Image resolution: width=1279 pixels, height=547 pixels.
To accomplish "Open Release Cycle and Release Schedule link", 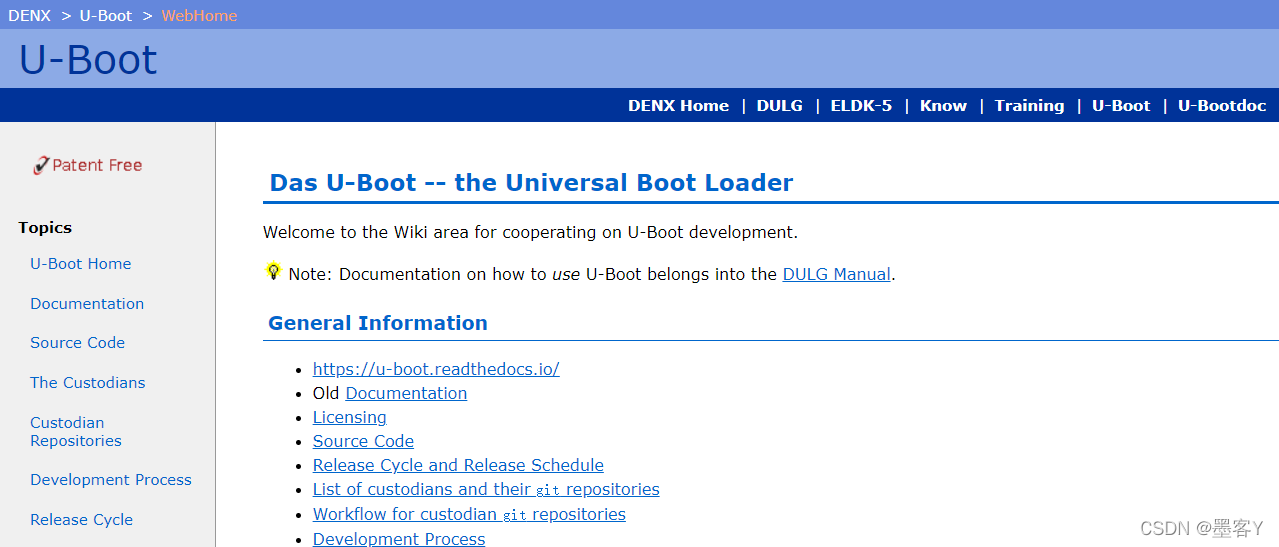I will click(x=458, y=465).
